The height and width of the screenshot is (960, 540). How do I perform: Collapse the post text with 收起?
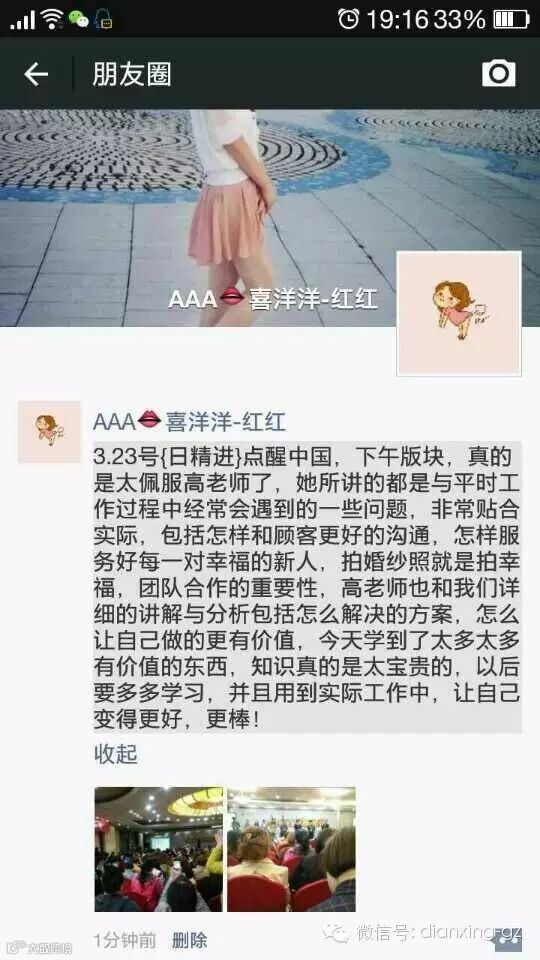(x=116, y=754)
